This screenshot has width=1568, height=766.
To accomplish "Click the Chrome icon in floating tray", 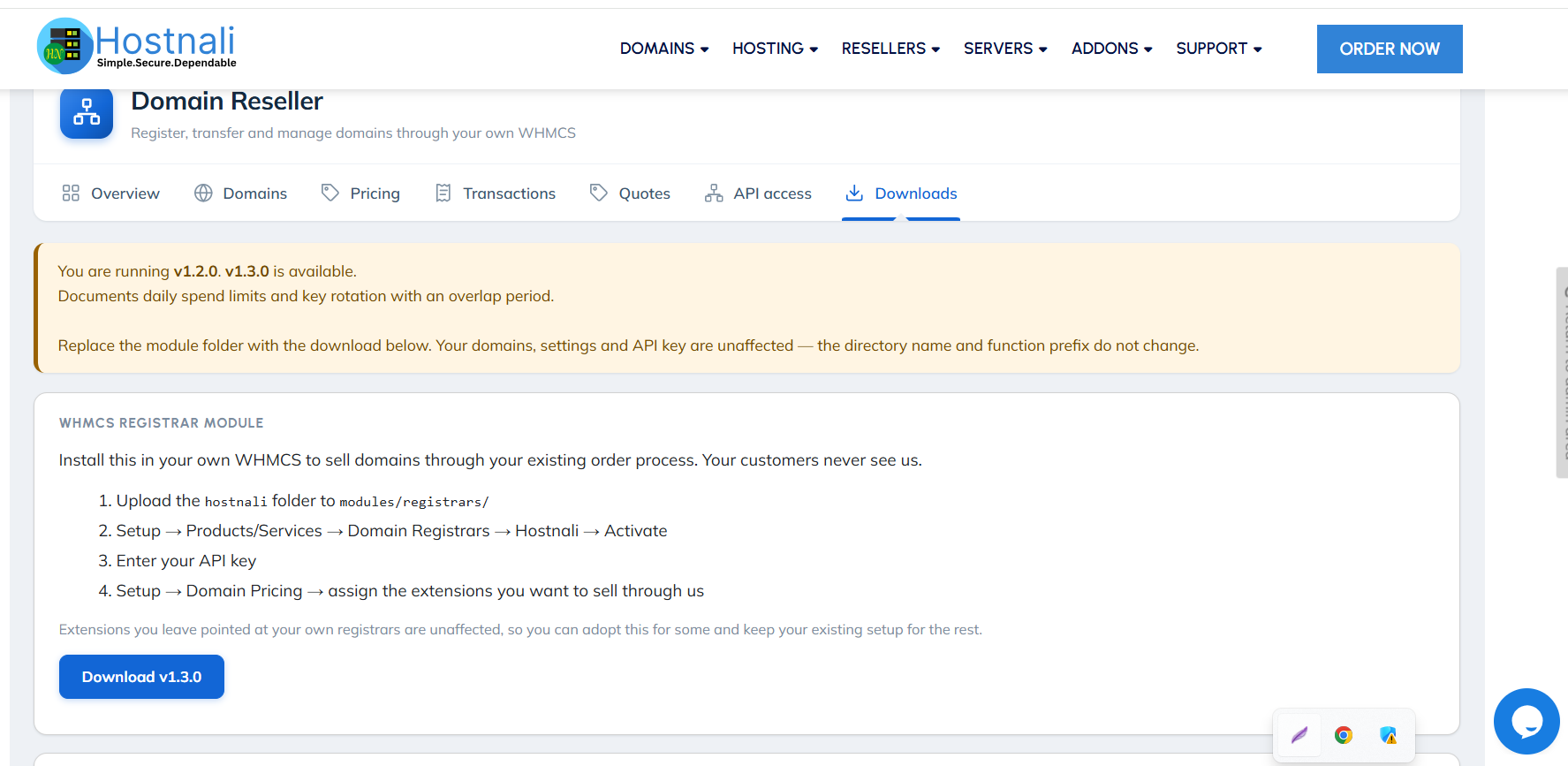I will tap(1344, 735).
